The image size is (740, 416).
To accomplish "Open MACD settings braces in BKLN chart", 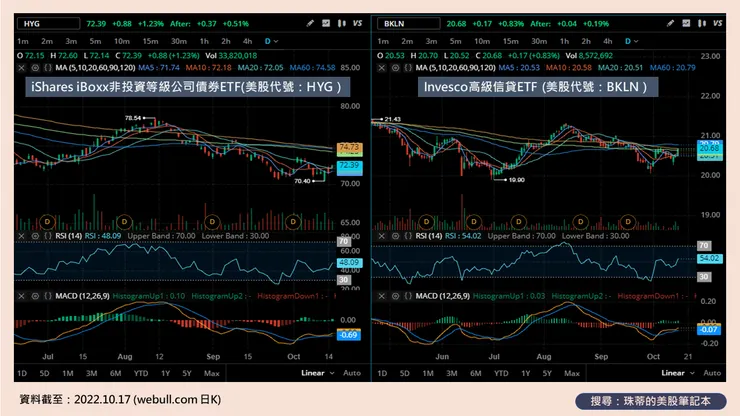I will (408, 296).
